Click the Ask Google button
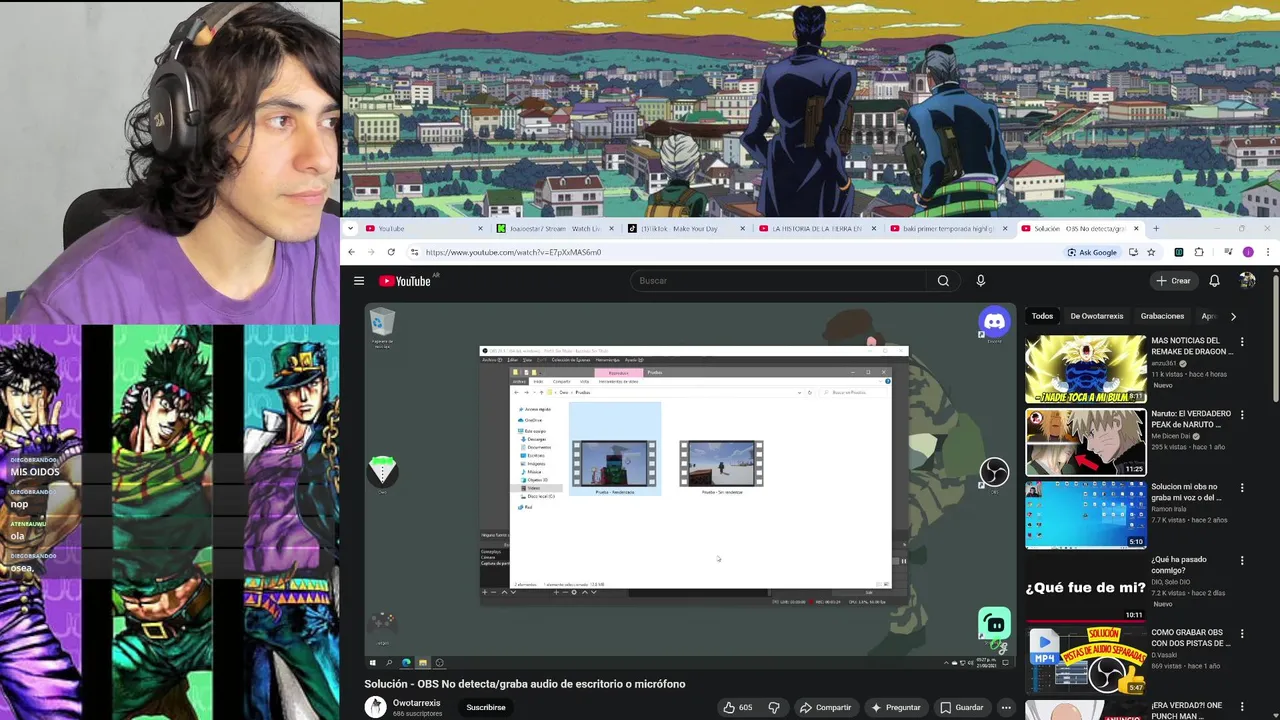 (x=1091, y=252)
